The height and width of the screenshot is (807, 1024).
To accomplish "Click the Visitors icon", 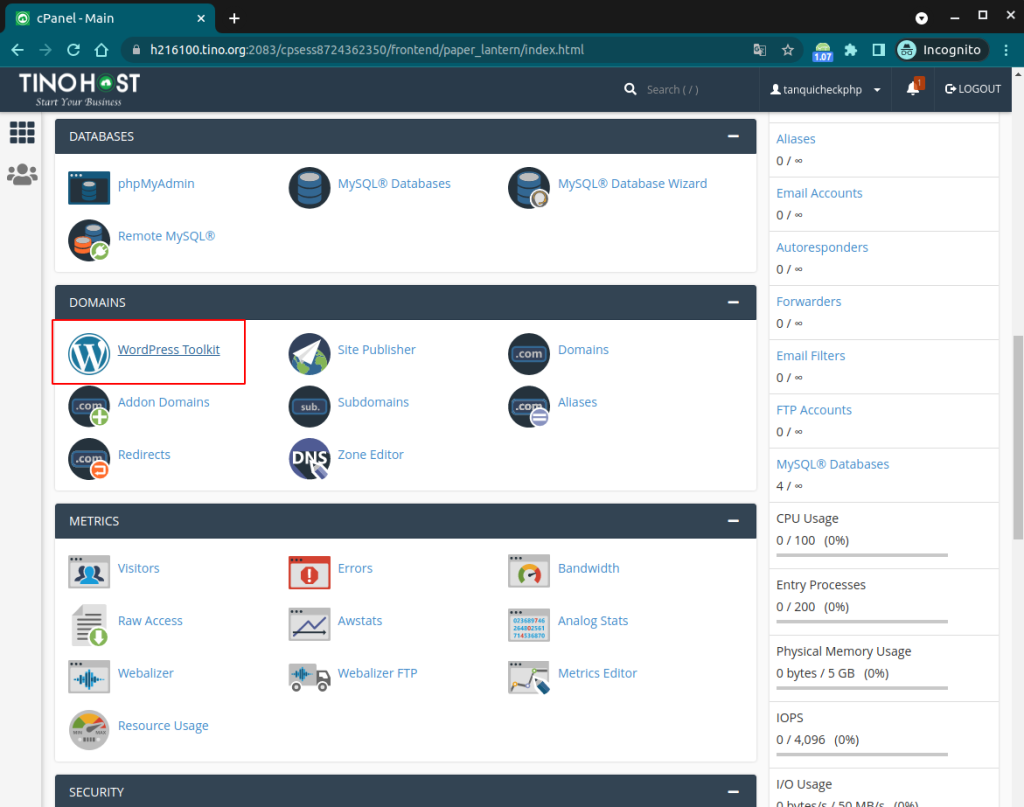I will 89,572.
